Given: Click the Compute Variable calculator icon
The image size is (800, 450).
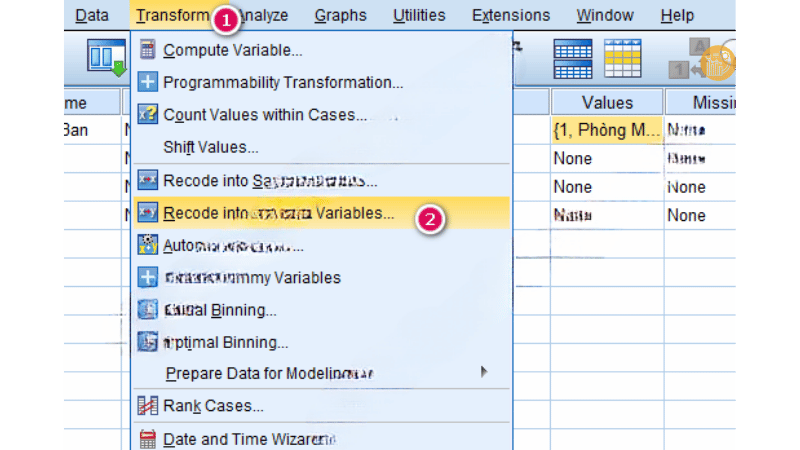Looking at the screenshot, I should click(x=148, y=50).
